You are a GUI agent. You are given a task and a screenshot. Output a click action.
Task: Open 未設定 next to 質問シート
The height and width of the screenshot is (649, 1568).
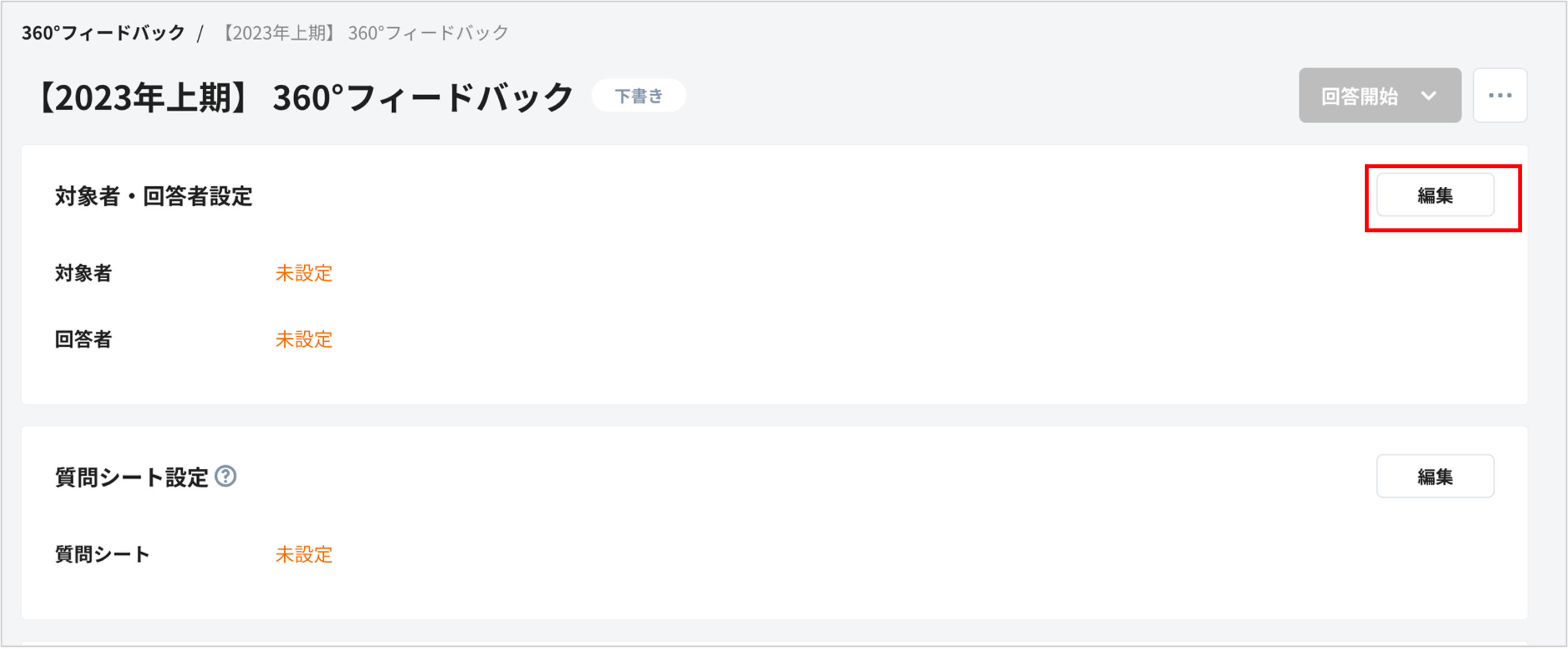(304, 555)
